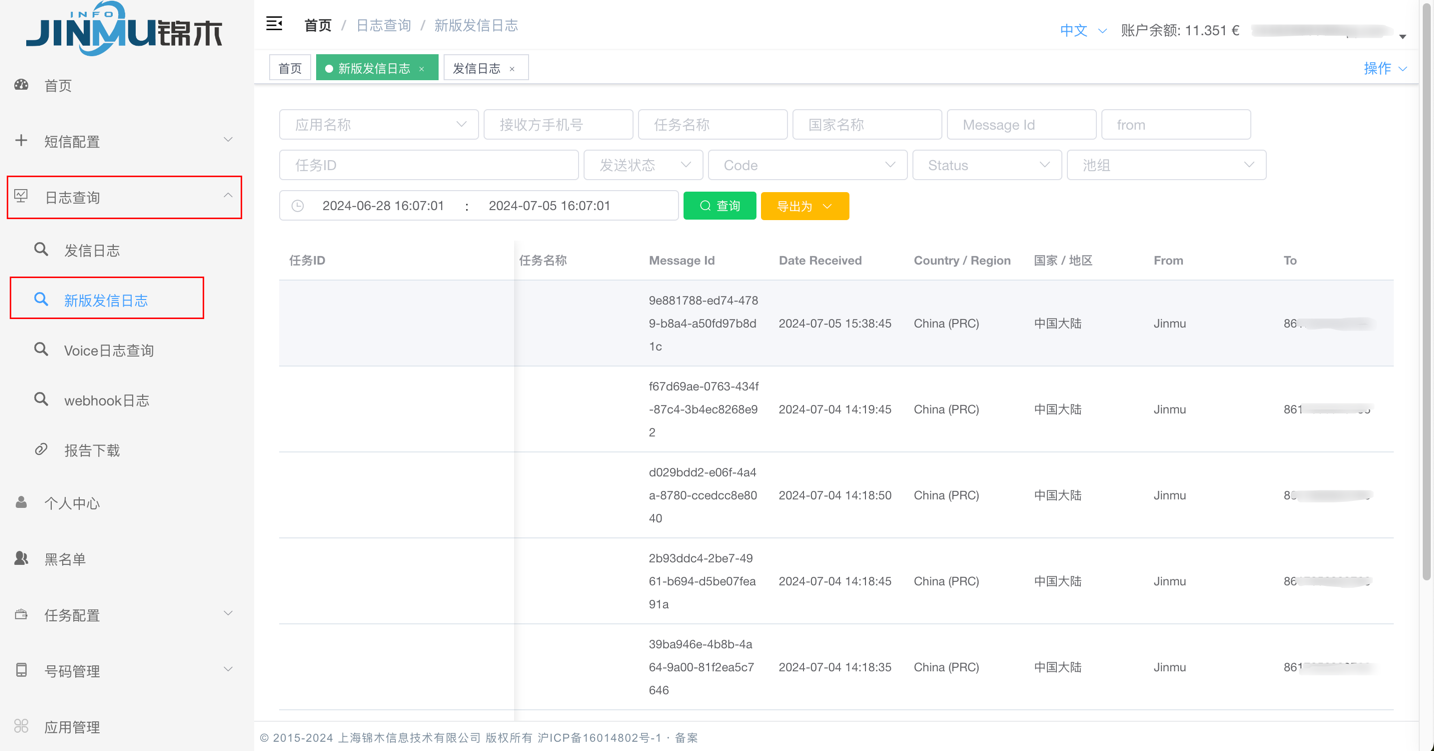Click the clock icon in date range field

click(x=298, y=206)
